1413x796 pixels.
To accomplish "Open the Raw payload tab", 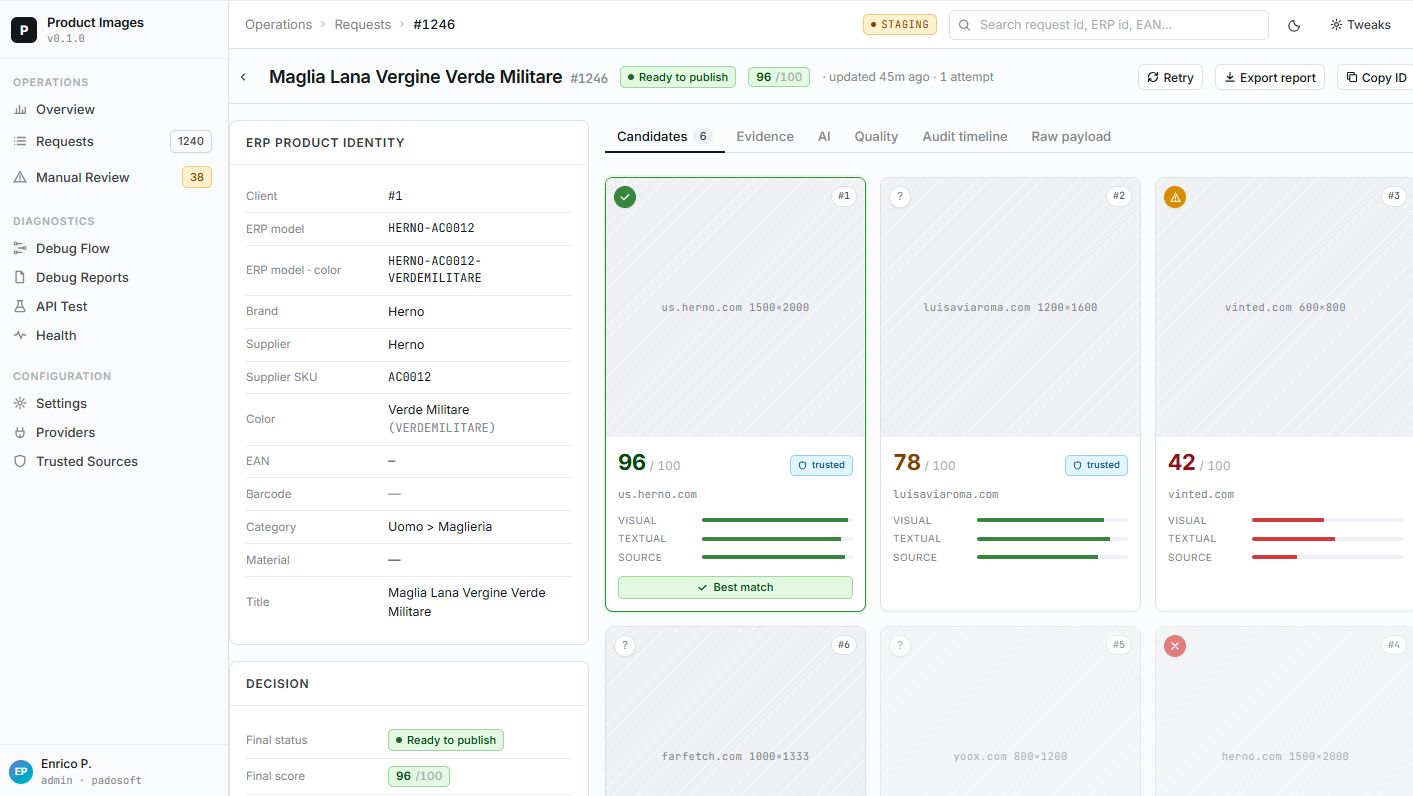I will pyautogui.click(x=1071, y=137).
